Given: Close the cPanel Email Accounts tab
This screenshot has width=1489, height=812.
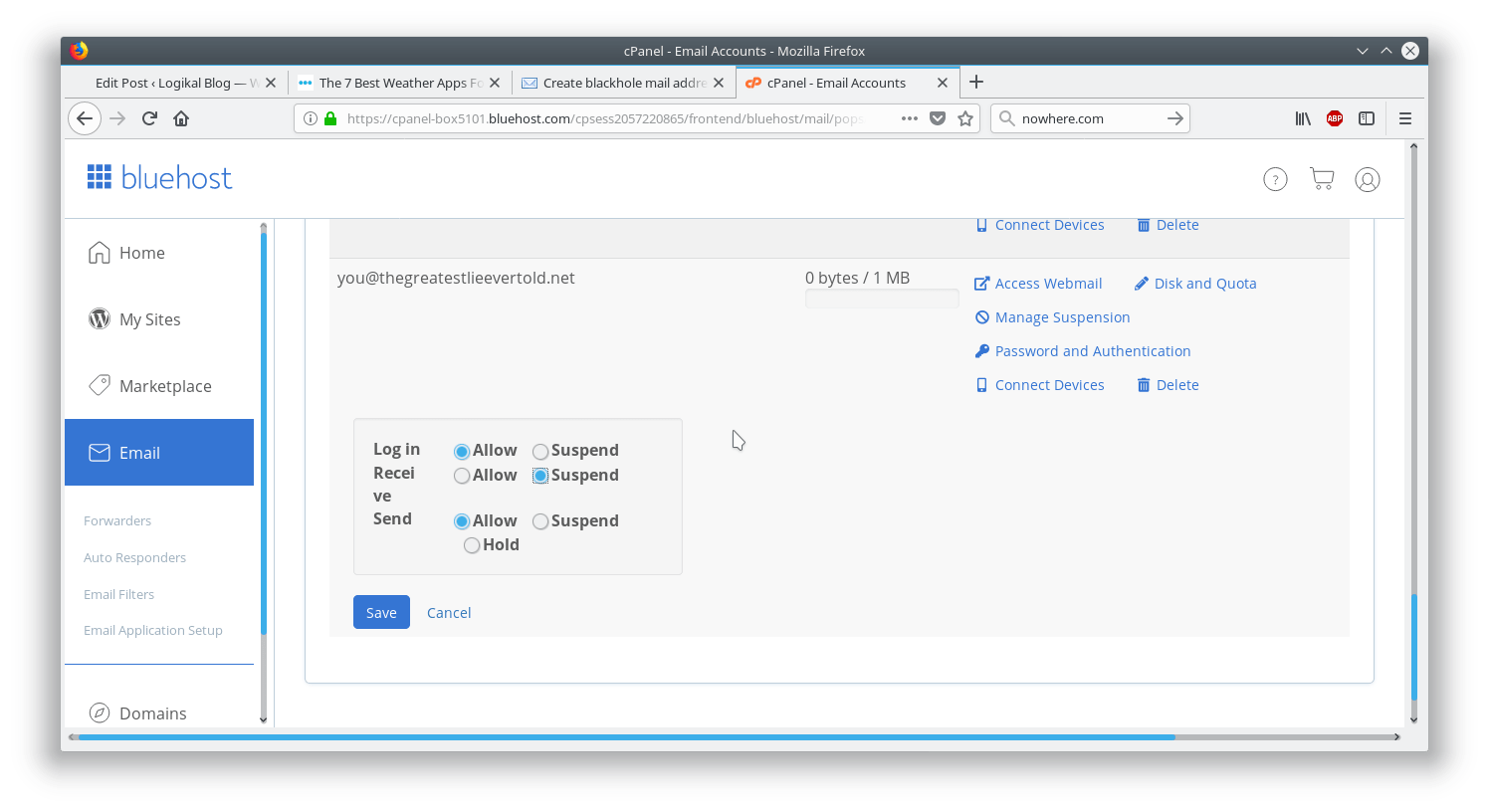Looking at the screenshot, I should pos(943,83).
